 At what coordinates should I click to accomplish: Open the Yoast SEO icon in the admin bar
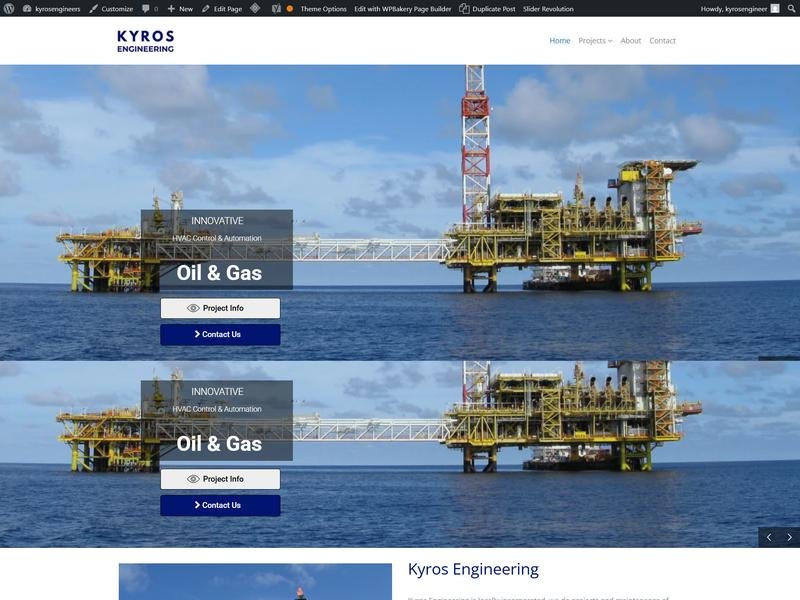(276, 9)
